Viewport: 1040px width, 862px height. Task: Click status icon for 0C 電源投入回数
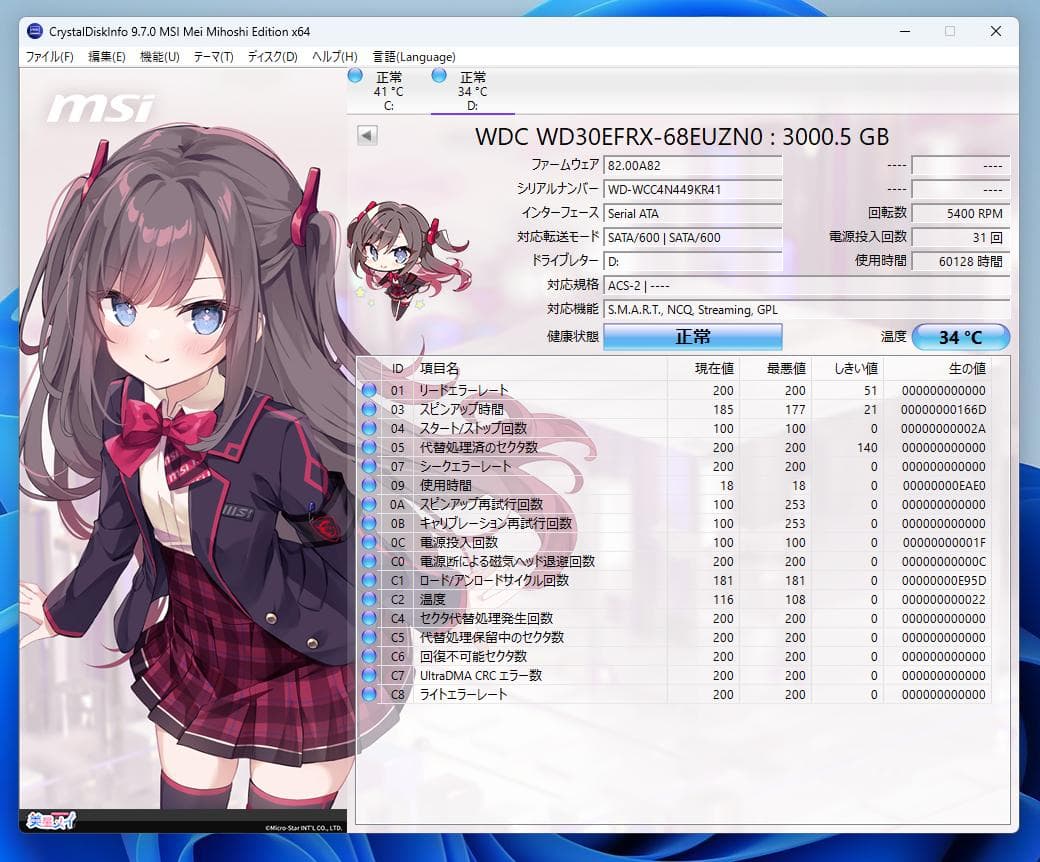[369, 542]
